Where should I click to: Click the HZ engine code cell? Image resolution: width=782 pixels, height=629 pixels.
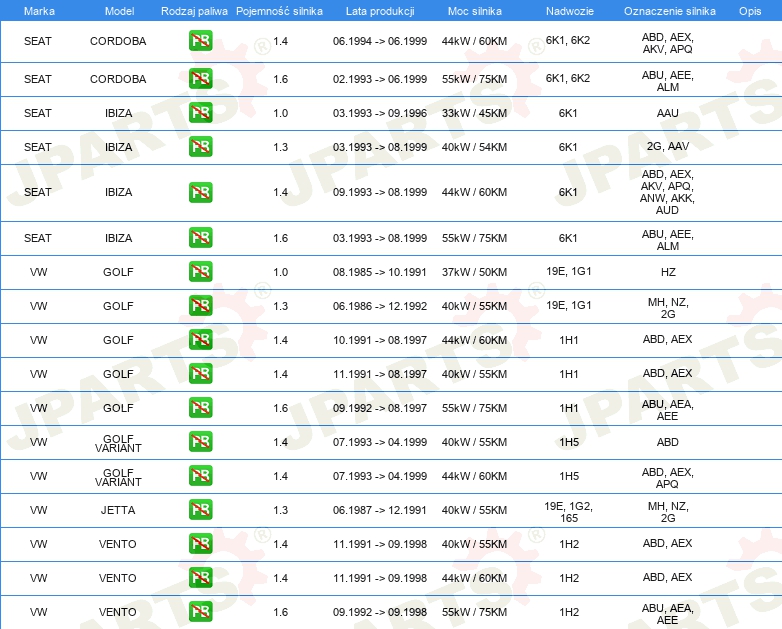pos(668,272)
